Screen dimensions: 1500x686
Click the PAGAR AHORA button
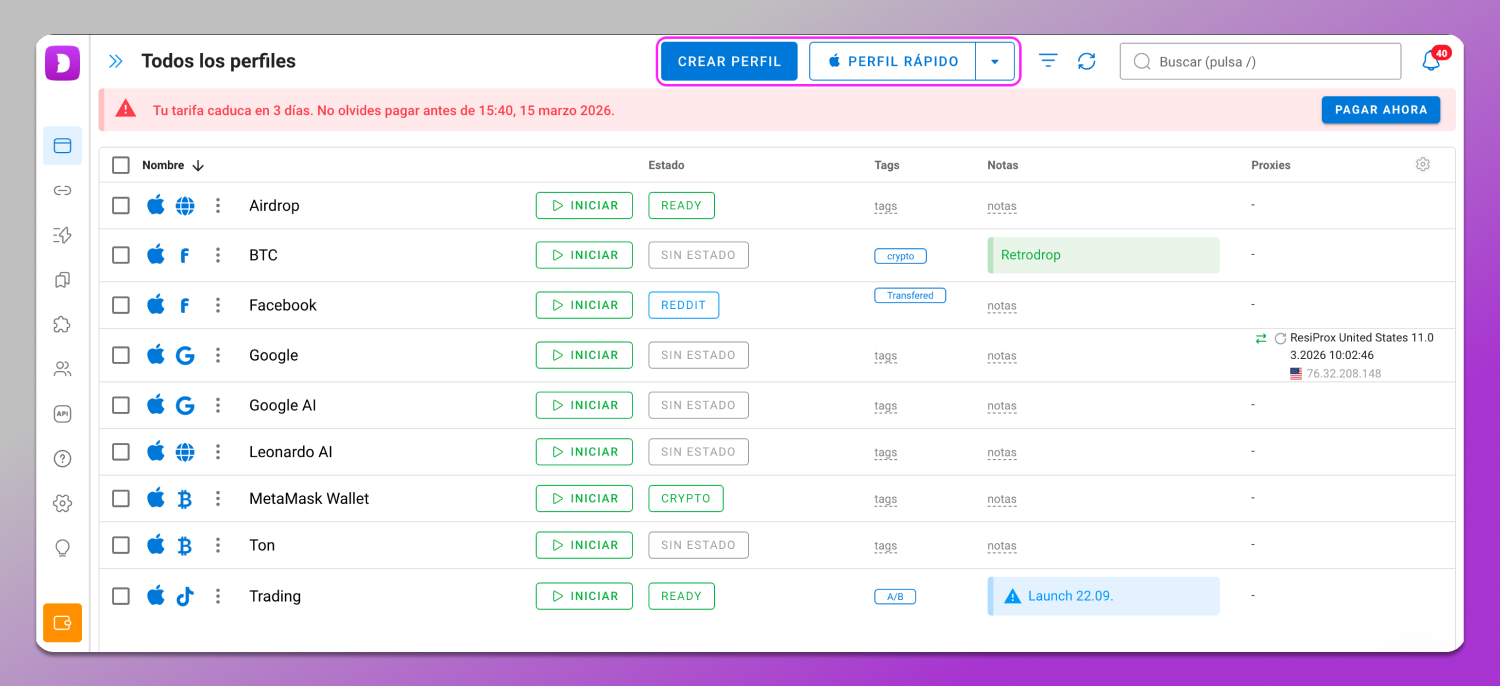pos(1380,110)
